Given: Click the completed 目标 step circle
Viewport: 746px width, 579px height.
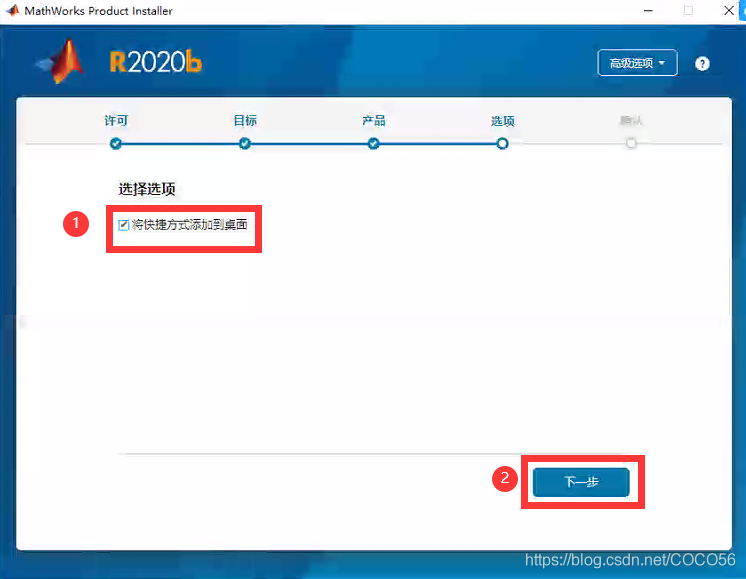Looking at the screenshot, I should point(245,143).
